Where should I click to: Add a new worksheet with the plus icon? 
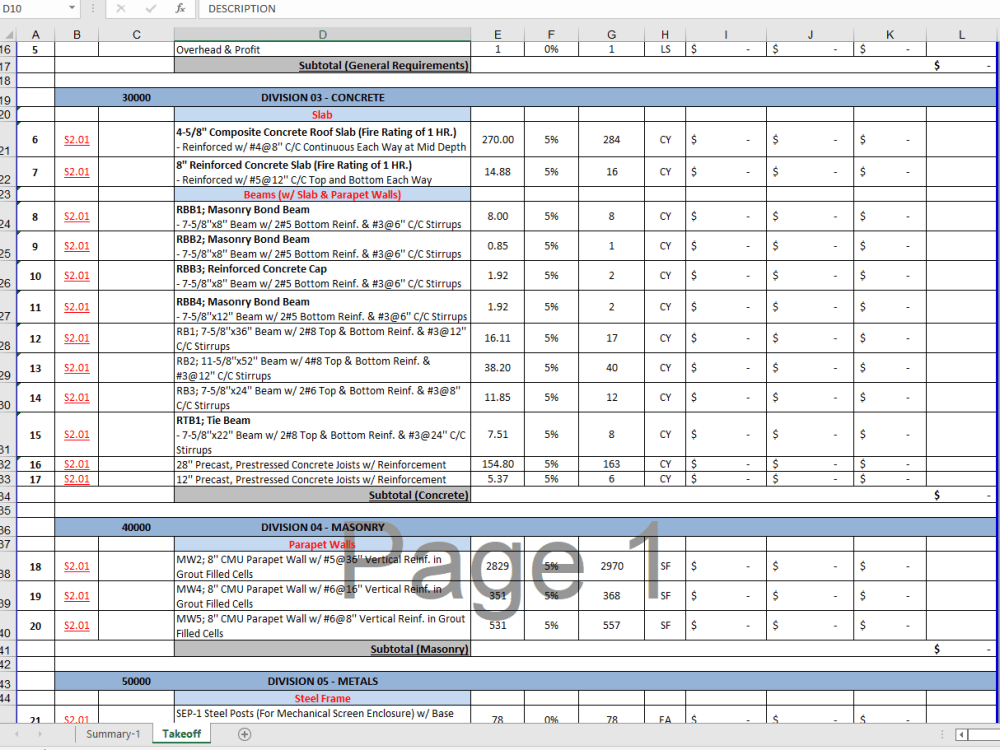point(243,734)
